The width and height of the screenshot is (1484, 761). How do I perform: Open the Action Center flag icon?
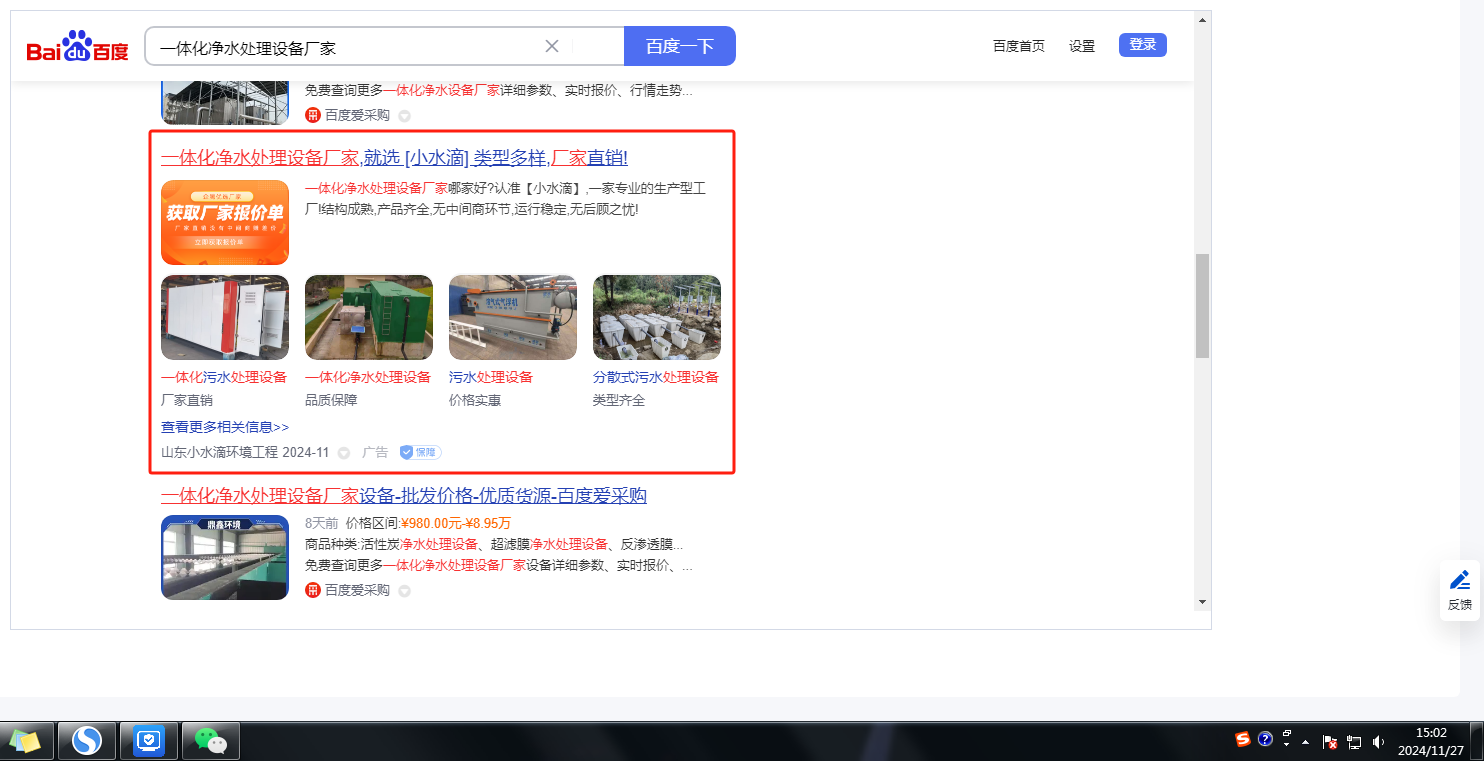[x=1330, y=741]
